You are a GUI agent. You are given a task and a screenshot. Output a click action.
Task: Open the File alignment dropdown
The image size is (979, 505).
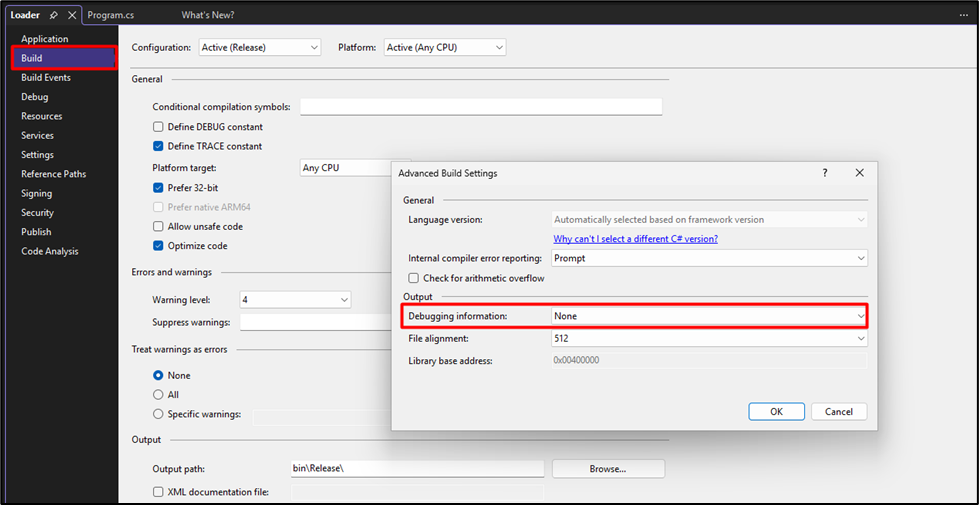(709, 338)
